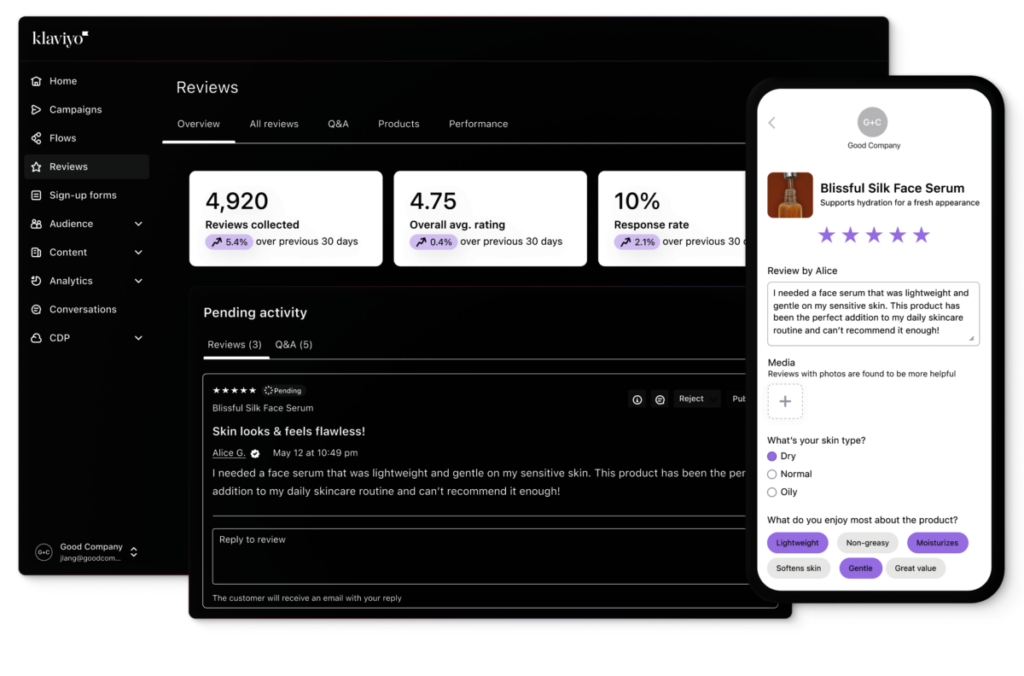Image resolution: width=1024 pixels, height=676 pixels.
Task: Open Alice G.'s reviewer profile link
Action: click(228, 453)
